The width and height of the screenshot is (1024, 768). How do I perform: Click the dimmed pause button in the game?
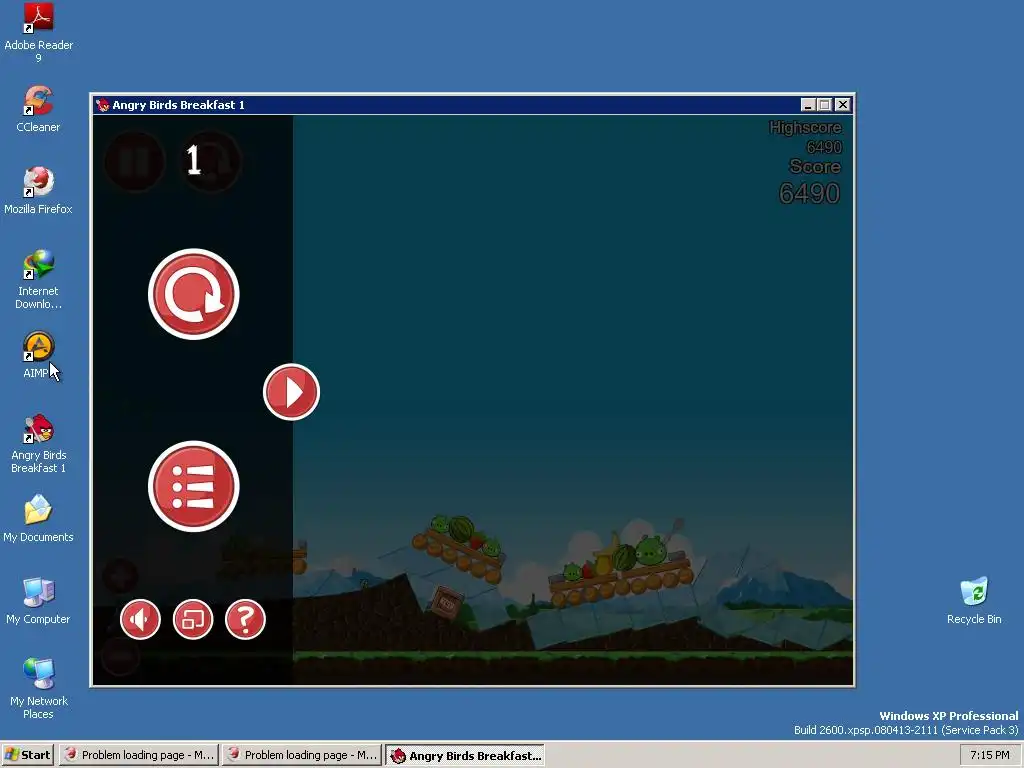pos(135,161)
